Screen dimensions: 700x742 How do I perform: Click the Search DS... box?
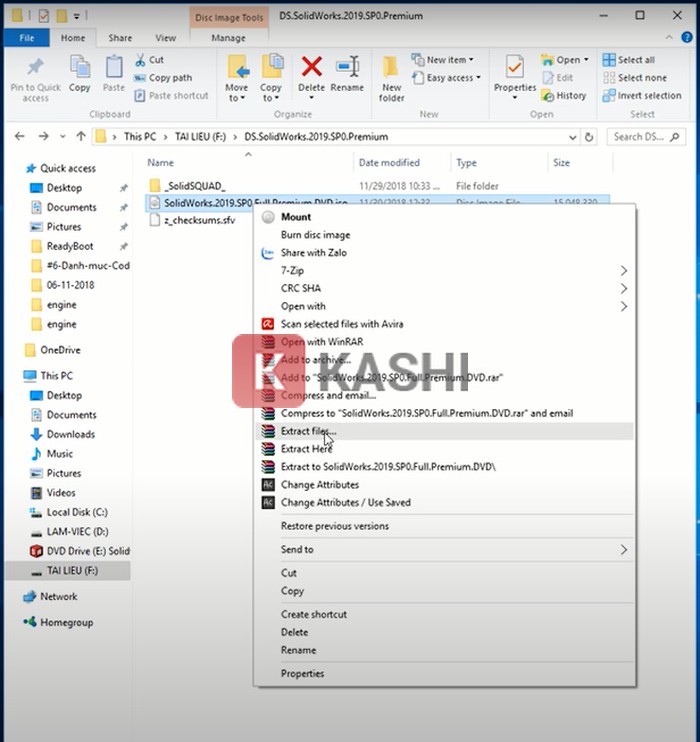coord(646,137)
